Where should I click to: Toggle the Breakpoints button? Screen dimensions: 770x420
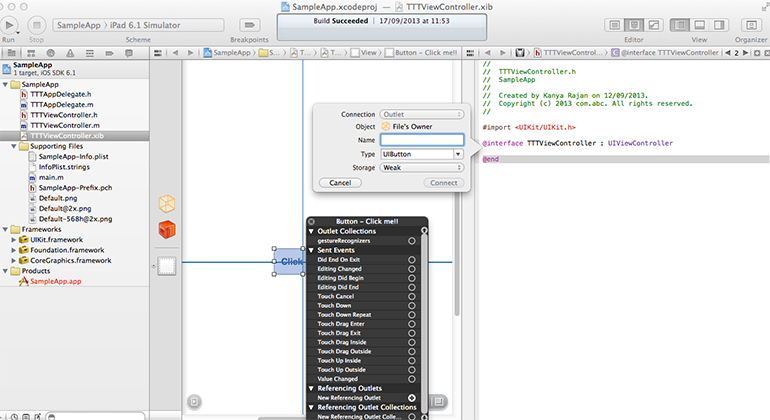click(249, 25)
